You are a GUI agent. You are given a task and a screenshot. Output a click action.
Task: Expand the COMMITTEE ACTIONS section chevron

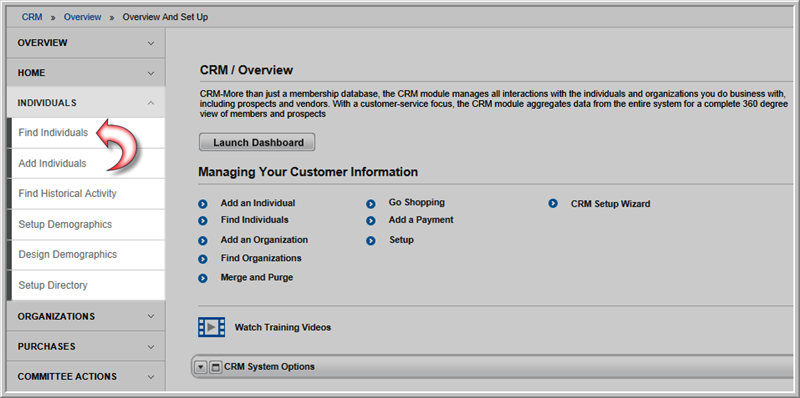tap(151, 377)
